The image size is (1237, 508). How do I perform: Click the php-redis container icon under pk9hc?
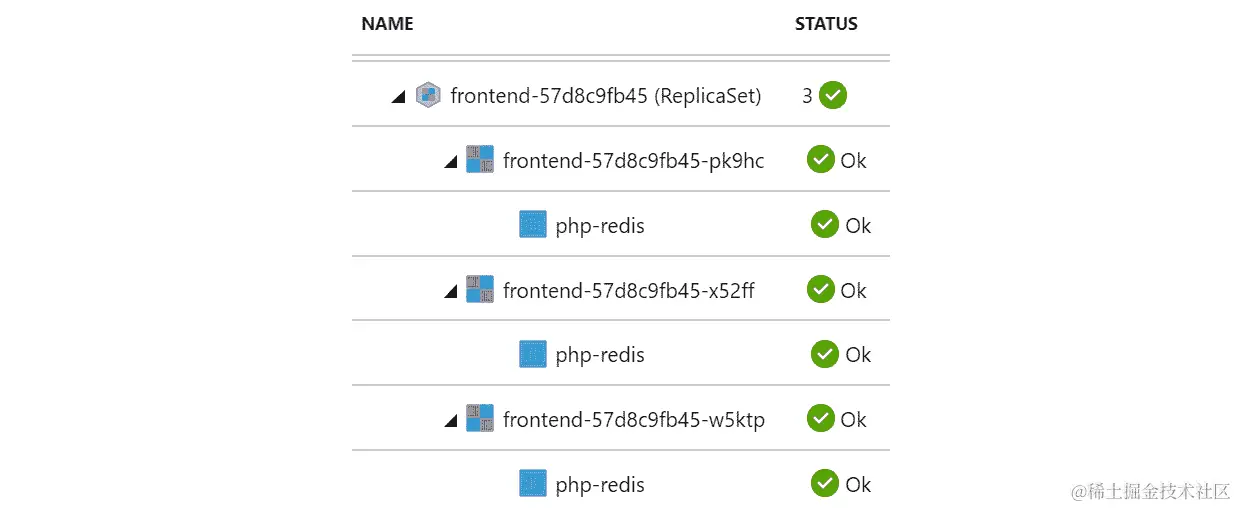[533, 225]
